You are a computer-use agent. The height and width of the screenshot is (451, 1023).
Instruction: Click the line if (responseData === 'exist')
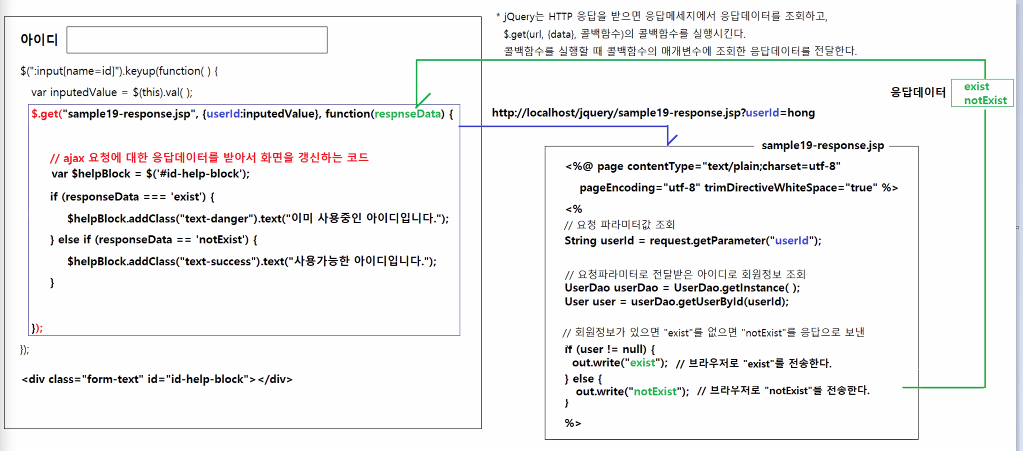(x=132, y=196)
